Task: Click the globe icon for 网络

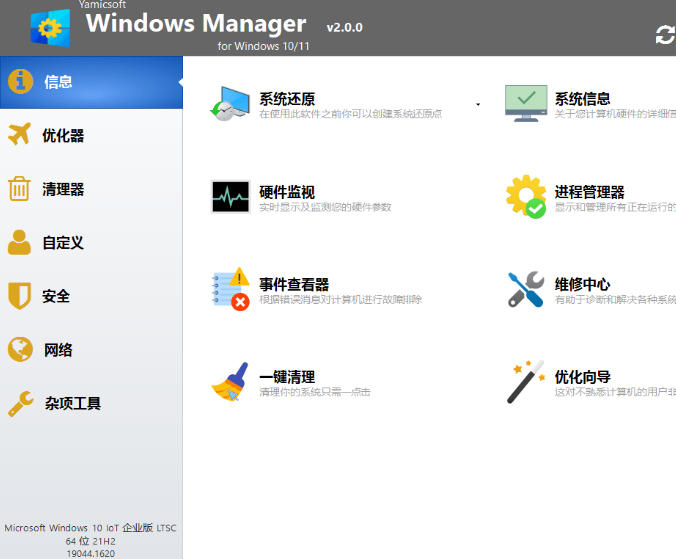Action: point(20,349)
